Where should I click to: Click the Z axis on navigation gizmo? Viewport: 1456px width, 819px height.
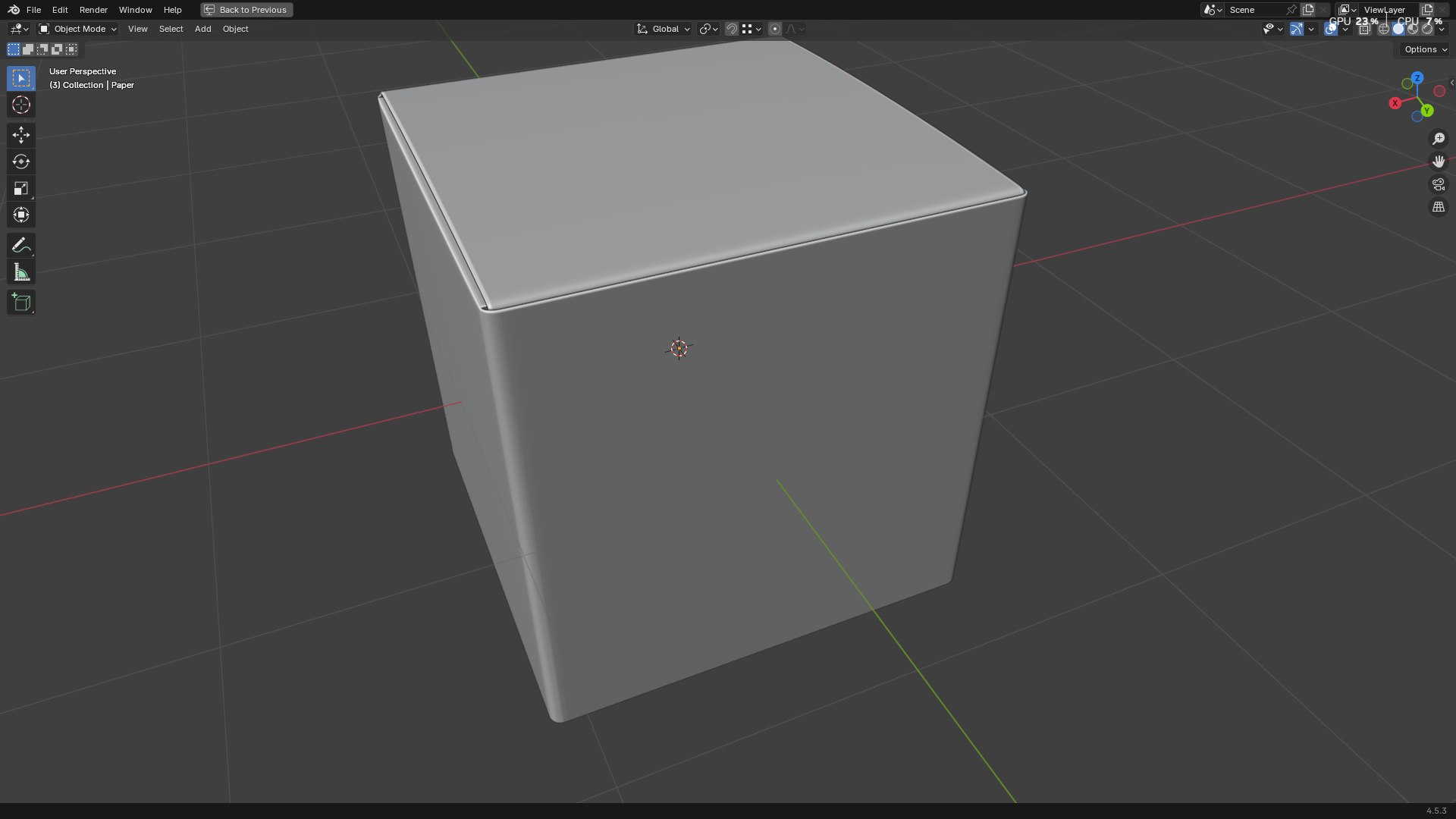(x=1417, y=78)
